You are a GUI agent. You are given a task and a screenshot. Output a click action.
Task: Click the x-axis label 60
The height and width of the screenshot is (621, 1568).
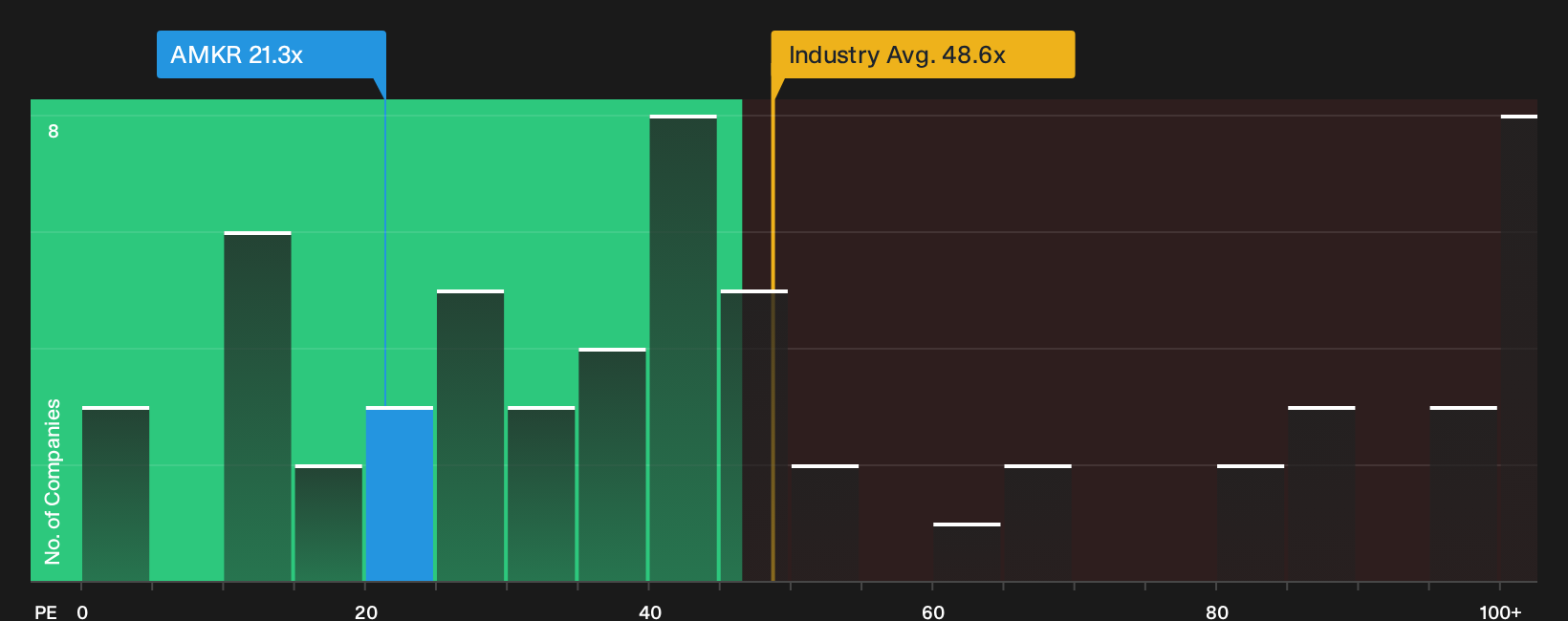pos(933,611)
